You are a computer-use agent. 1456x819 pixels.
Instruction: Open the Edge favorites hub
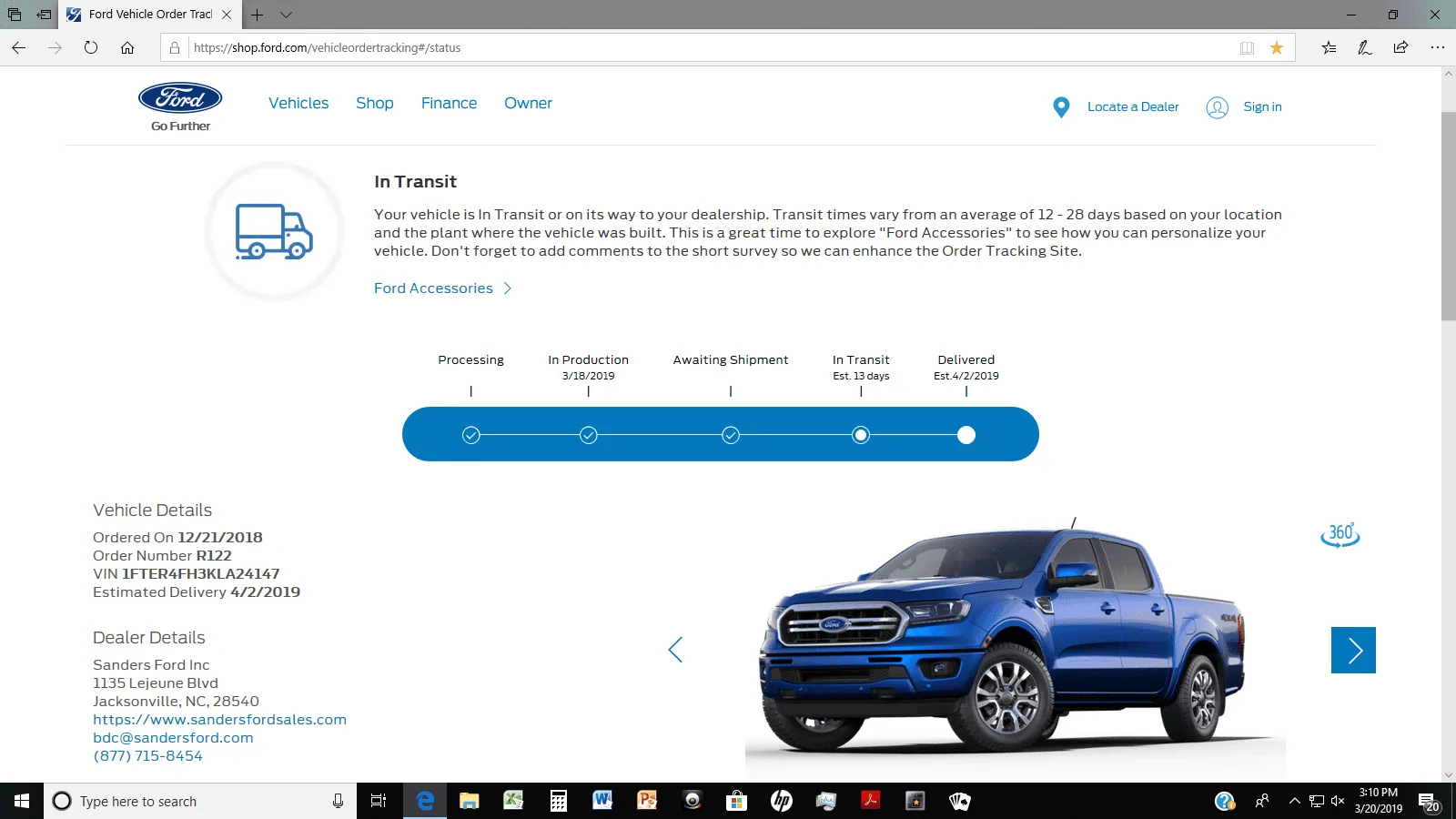pos(1330,47)
